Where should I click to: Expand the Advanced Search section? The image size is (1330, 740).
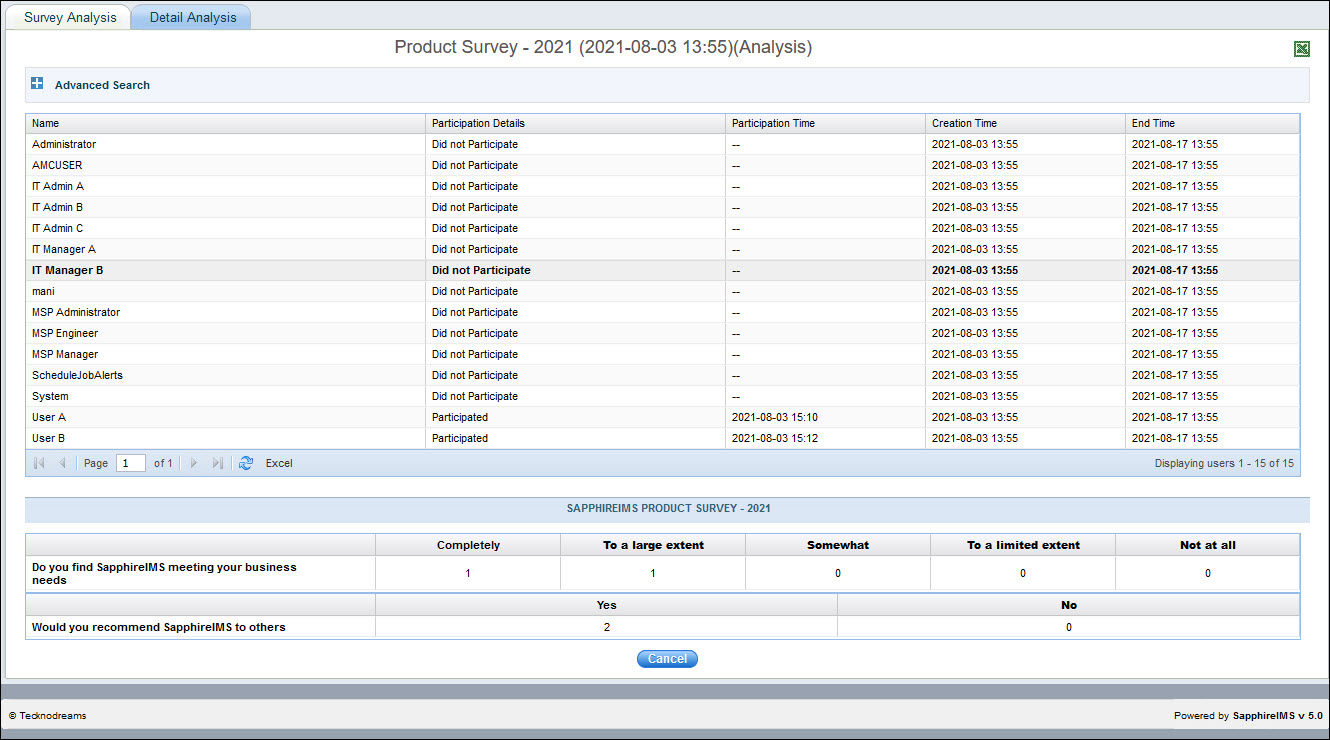(37, 83)
